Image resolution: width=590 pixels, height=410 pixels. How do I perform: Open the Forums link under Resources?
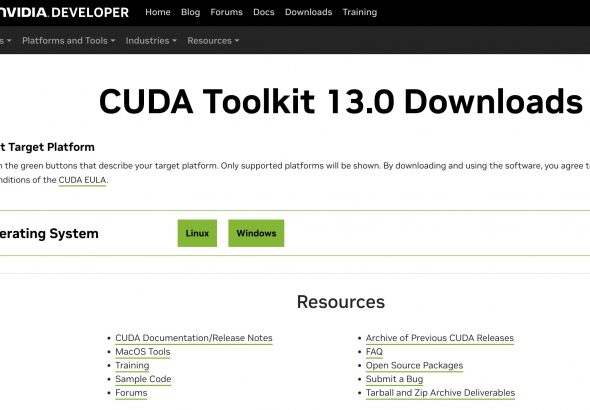coord(131,393)
